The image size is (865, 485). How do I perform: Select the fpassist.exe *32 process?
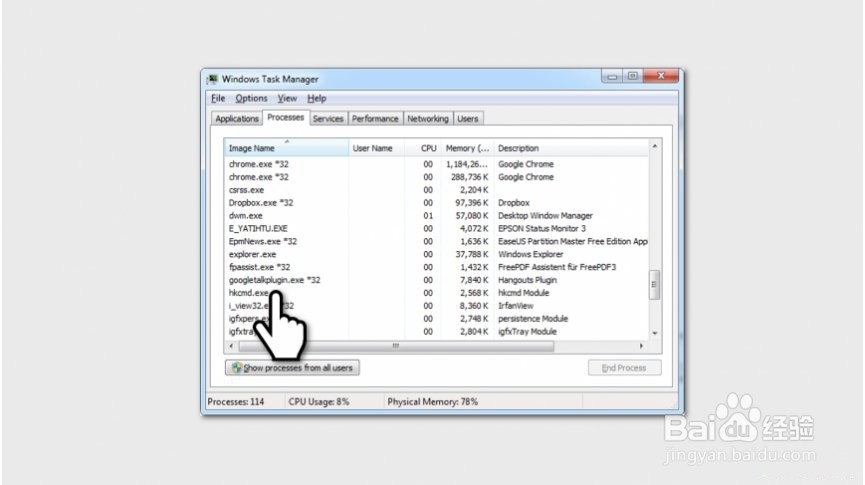[x=436, y=267]
